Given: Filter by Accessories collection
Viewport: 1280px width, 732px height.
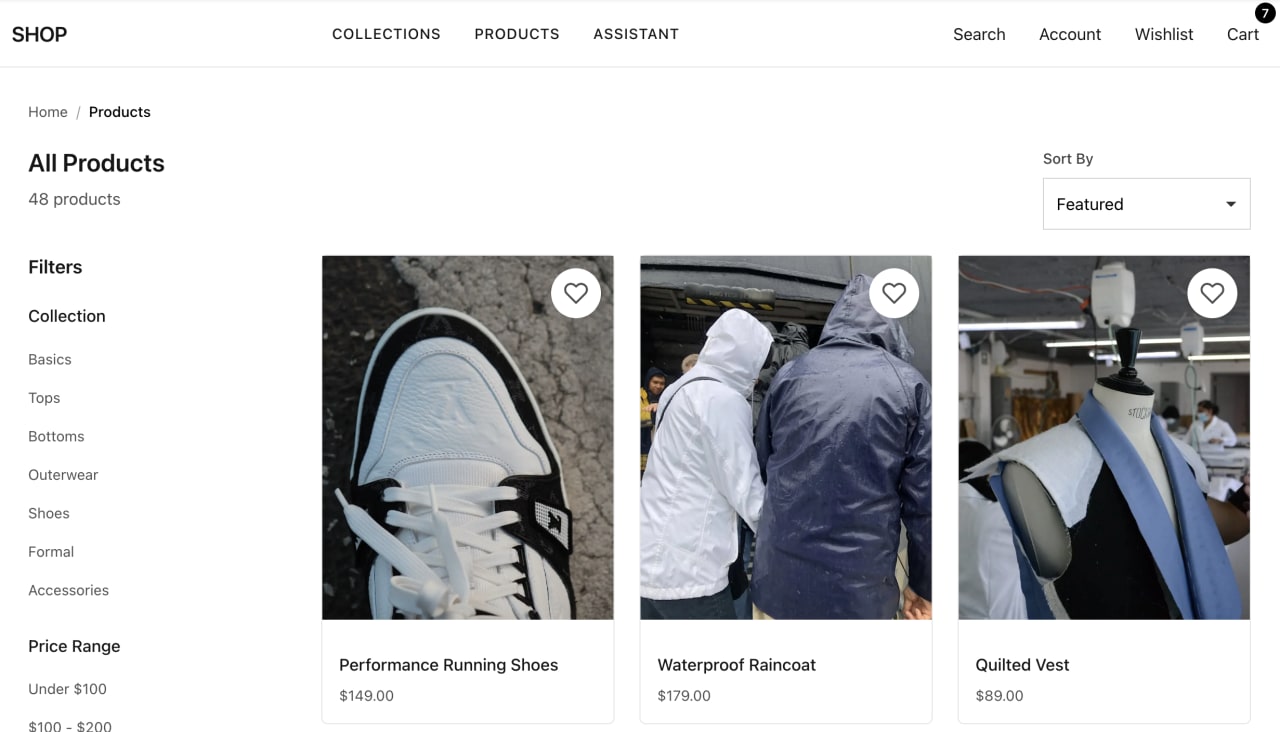Looking at the screenshot, I should pos(69,590).
